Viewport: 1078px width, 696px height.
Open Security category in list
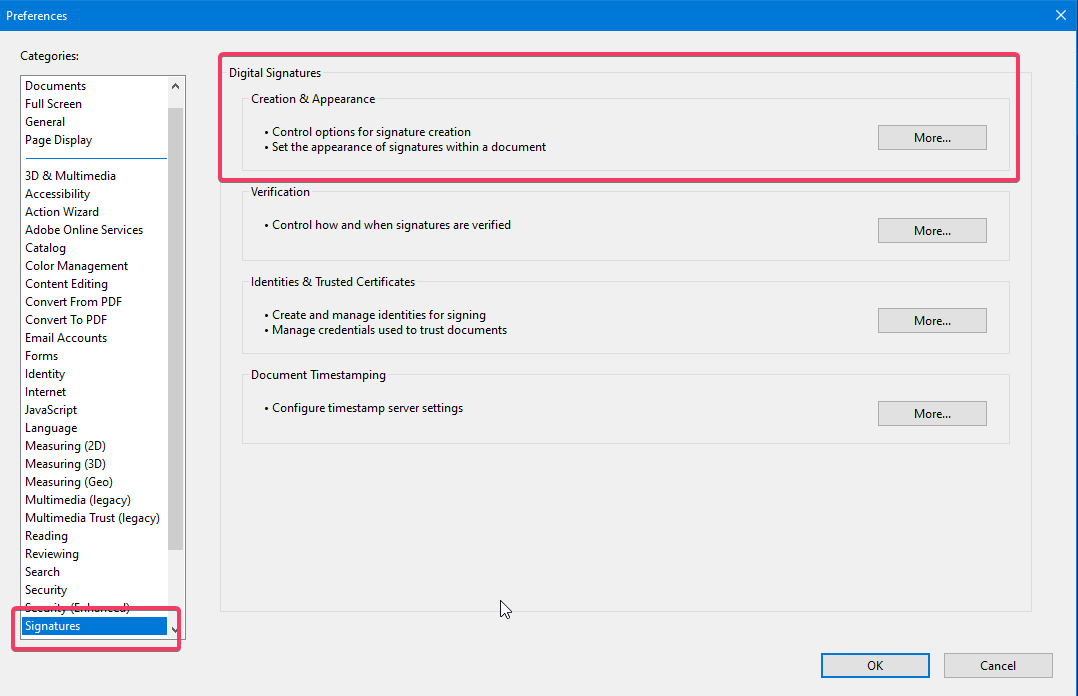pos(46,590)
